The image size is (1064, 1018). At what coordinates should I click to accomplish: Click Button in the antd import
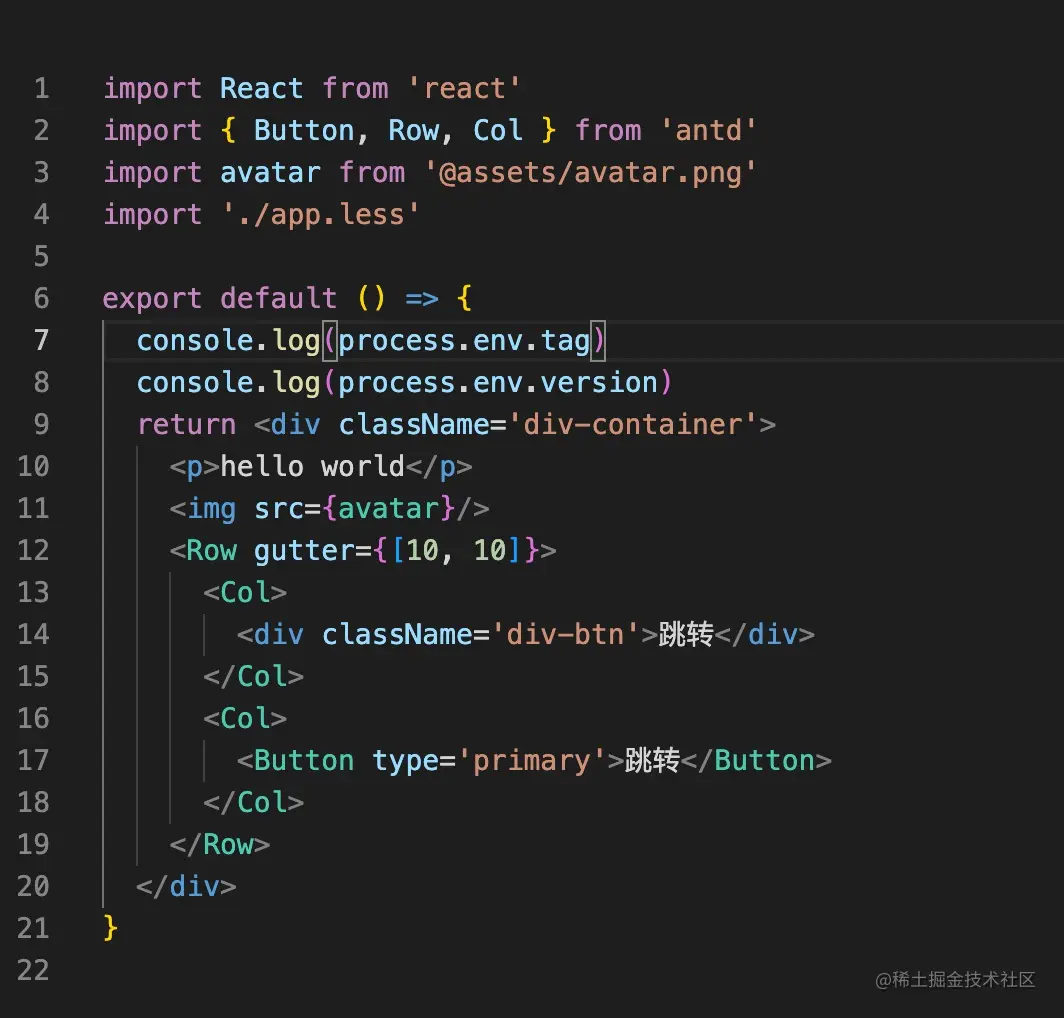(304, 130)
